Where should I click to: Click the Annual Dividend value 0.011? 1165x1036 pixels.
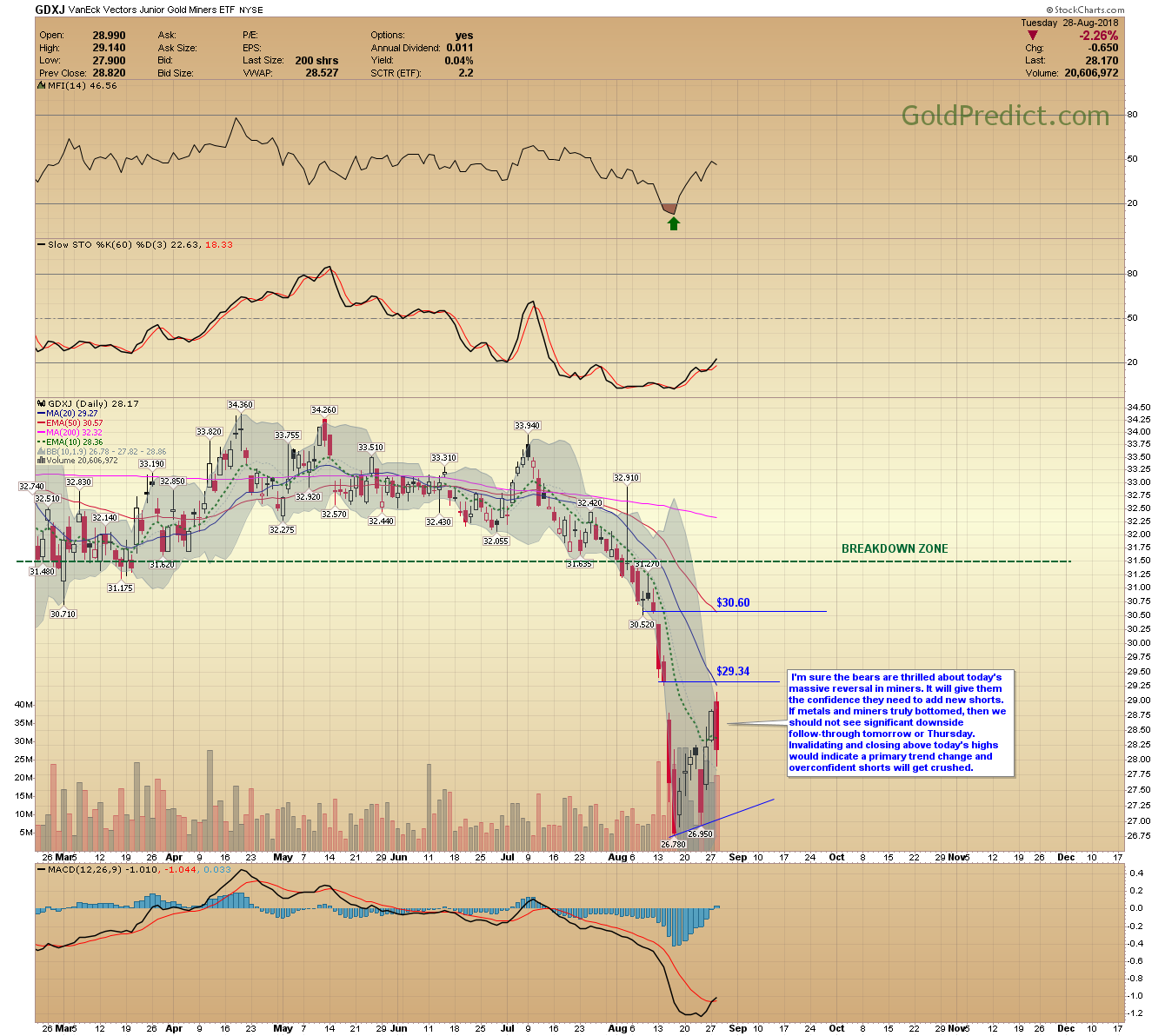tap(460, 48)
